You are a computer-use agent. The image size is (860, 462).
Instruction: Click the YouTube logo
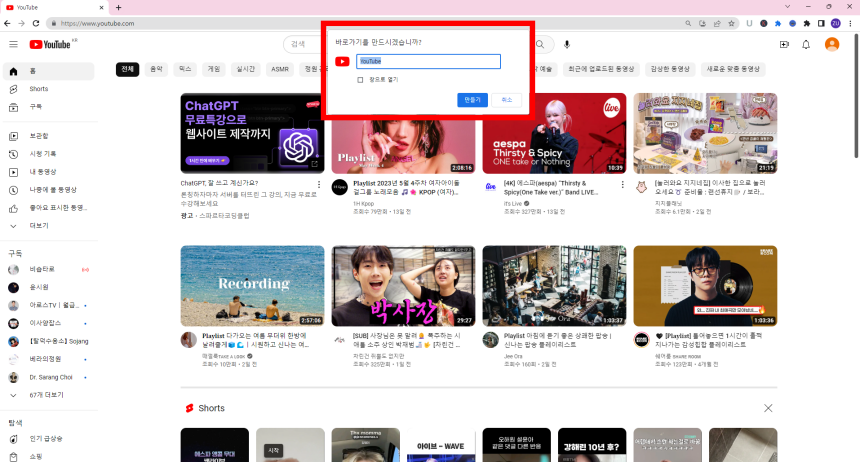[50, 44]
